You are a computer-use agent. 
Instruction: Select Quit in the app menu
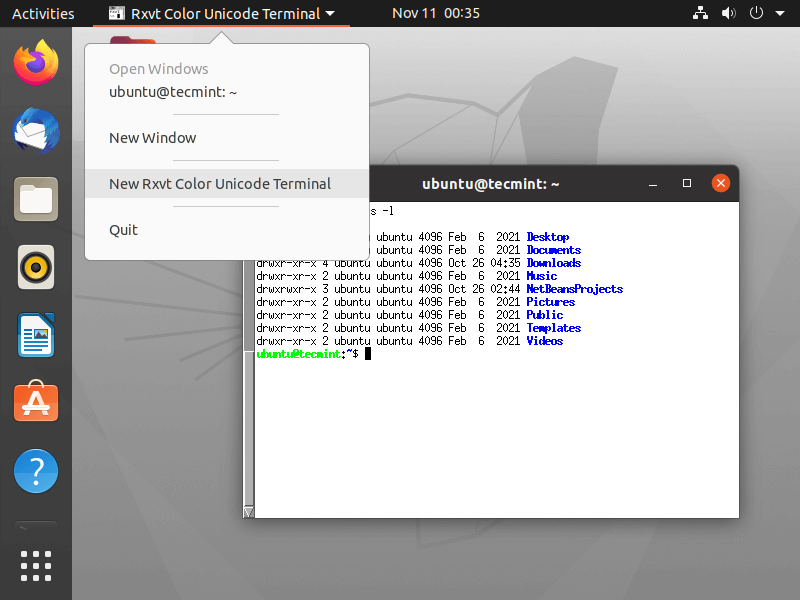(x=227, y=230)
